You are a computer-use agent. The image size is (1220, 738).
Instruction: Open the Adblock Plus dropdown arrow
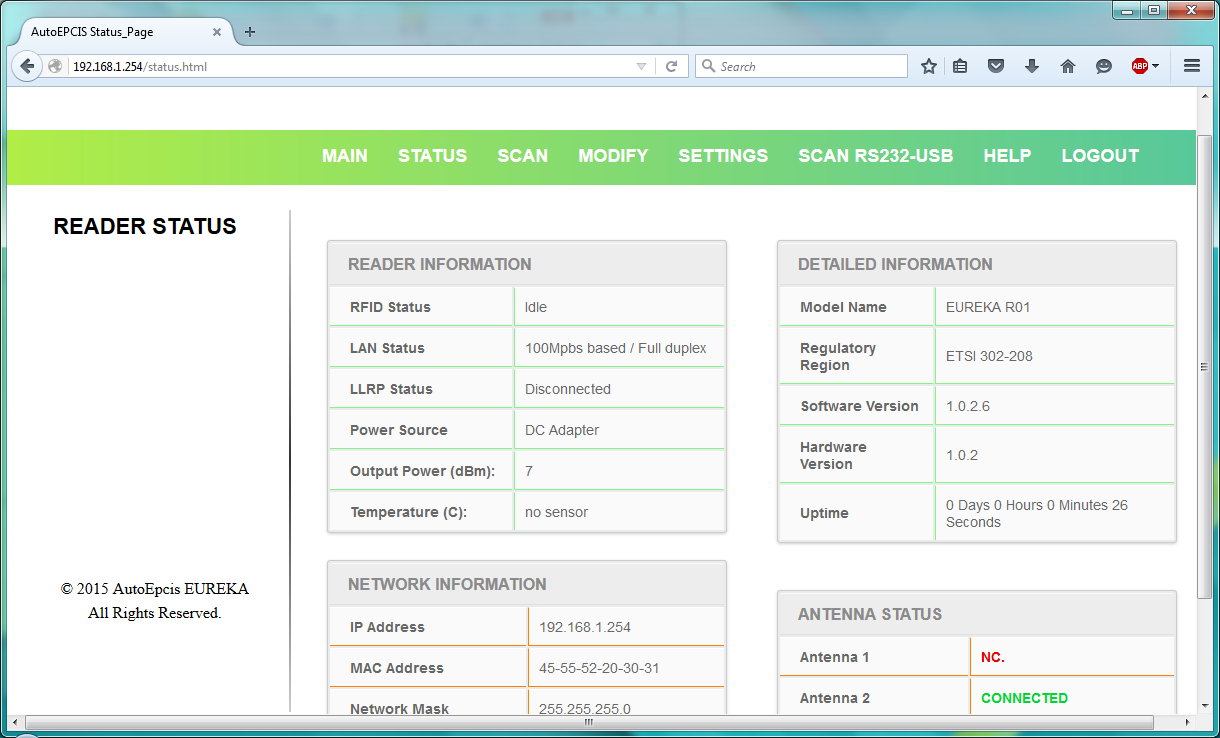[x=1156, y=66]
